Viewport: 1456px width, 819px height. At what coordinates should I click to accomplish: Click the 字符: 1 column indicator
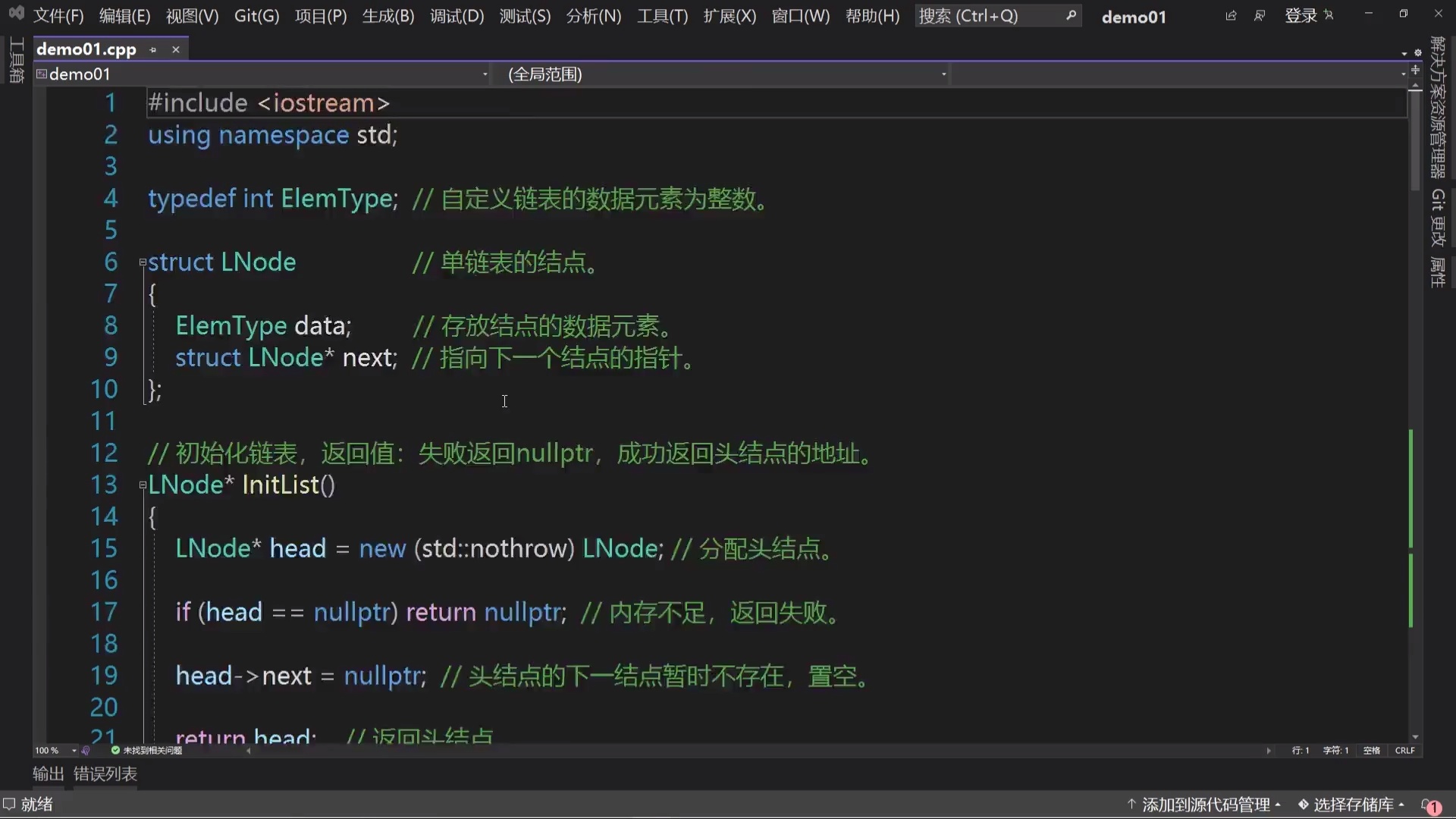(1335, 751)
